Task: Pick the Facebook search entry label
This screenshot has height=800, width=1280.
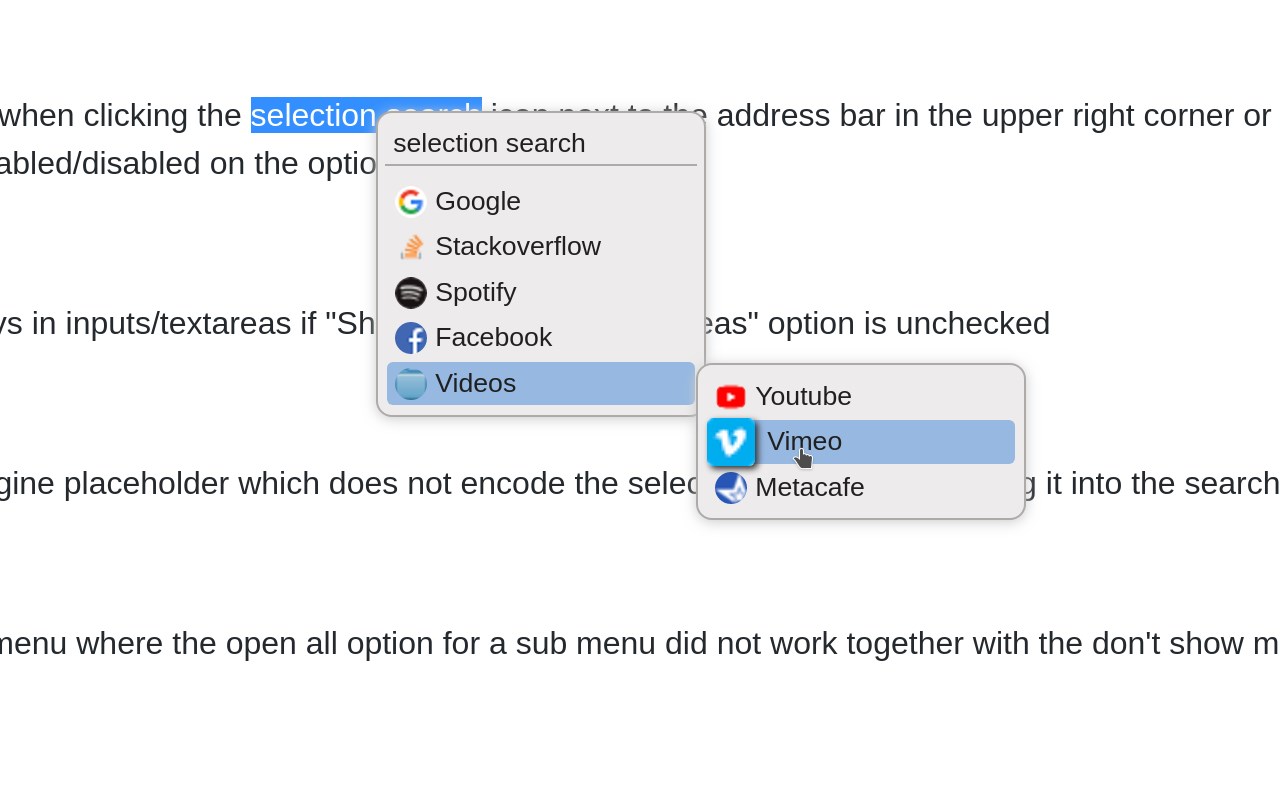Action: (493, 337)
